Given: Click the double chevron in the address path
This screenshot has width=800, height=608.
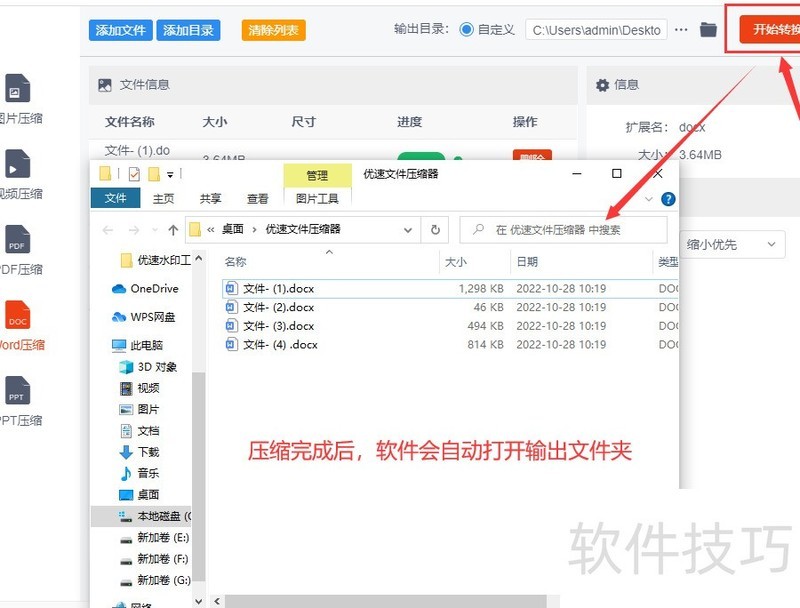Looking at the screenshot, I should [x=211, y=230].
